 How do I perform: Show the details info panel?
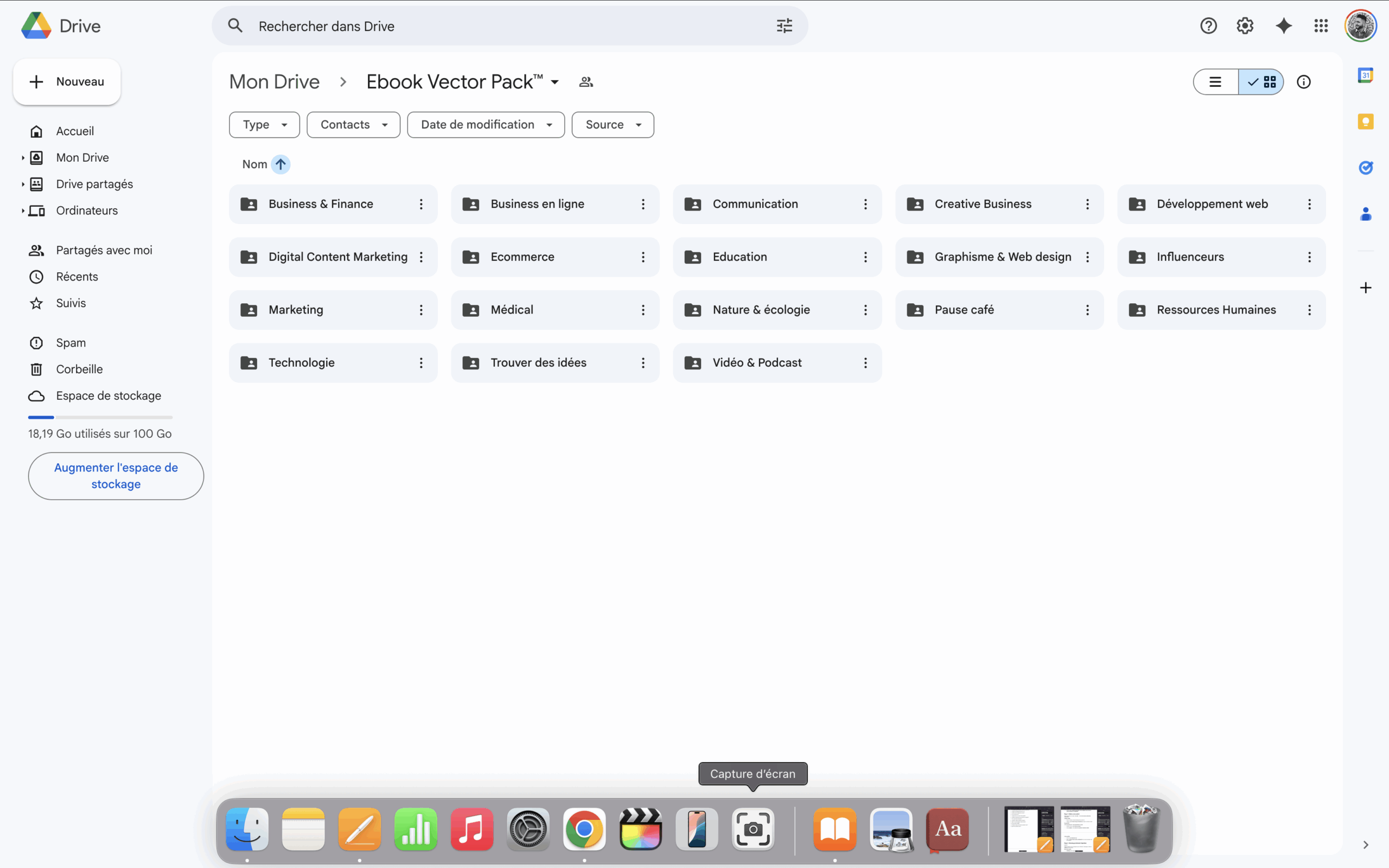click(x=1303, y=82)
